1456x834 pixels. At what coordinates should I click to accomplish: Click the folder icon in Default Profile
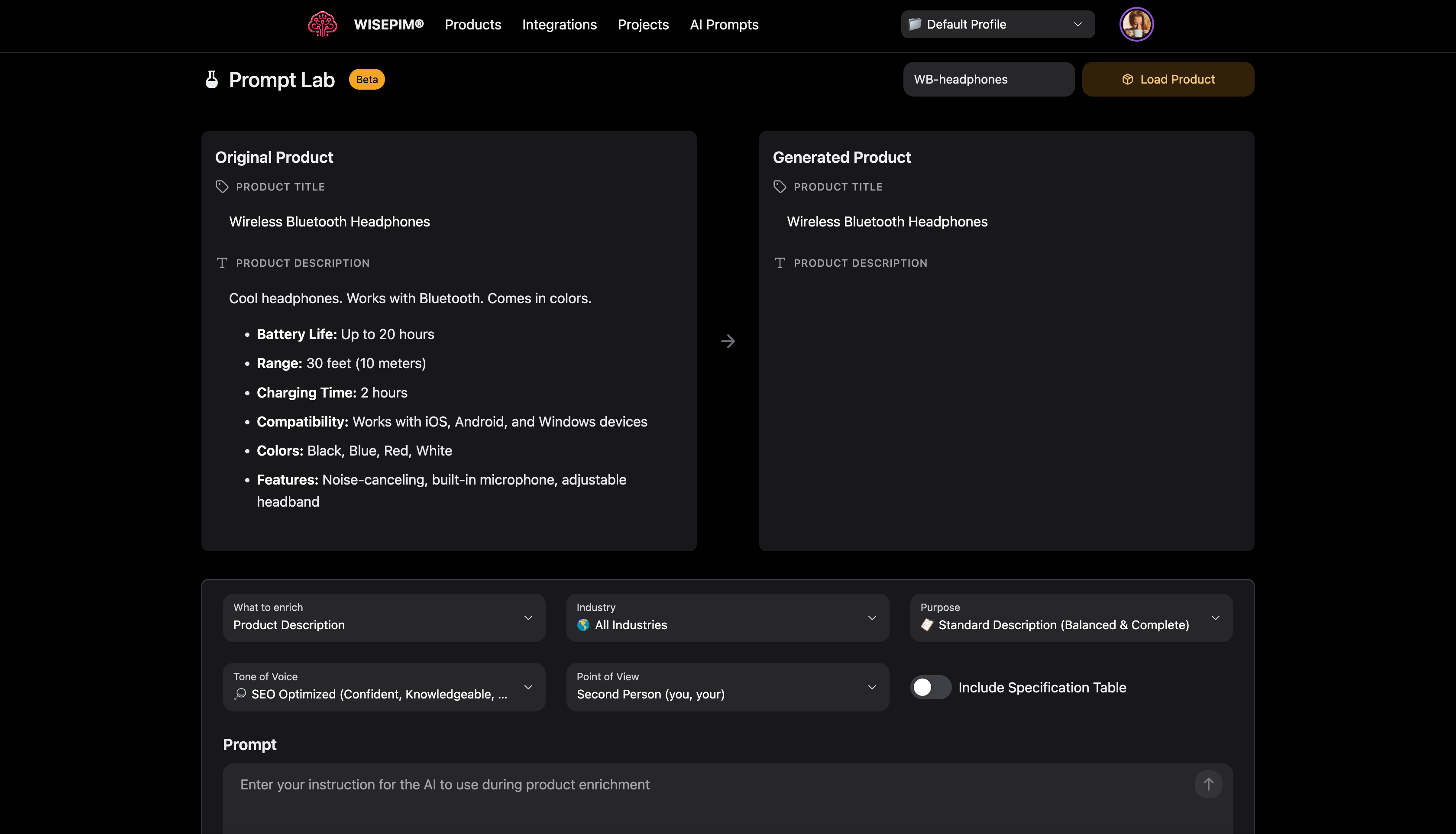click(914, 24)
